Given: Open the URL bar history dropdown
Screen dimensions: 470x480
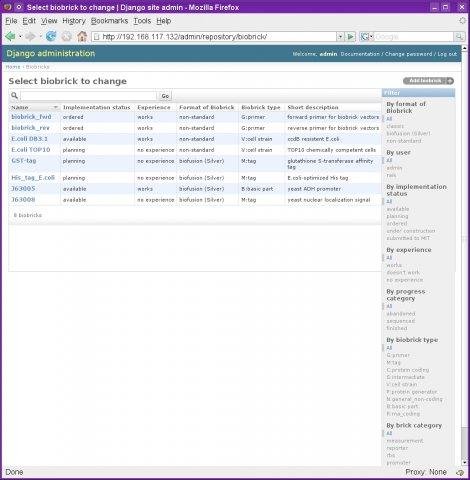Looking at the screenshot, I should tap(340, 37).
